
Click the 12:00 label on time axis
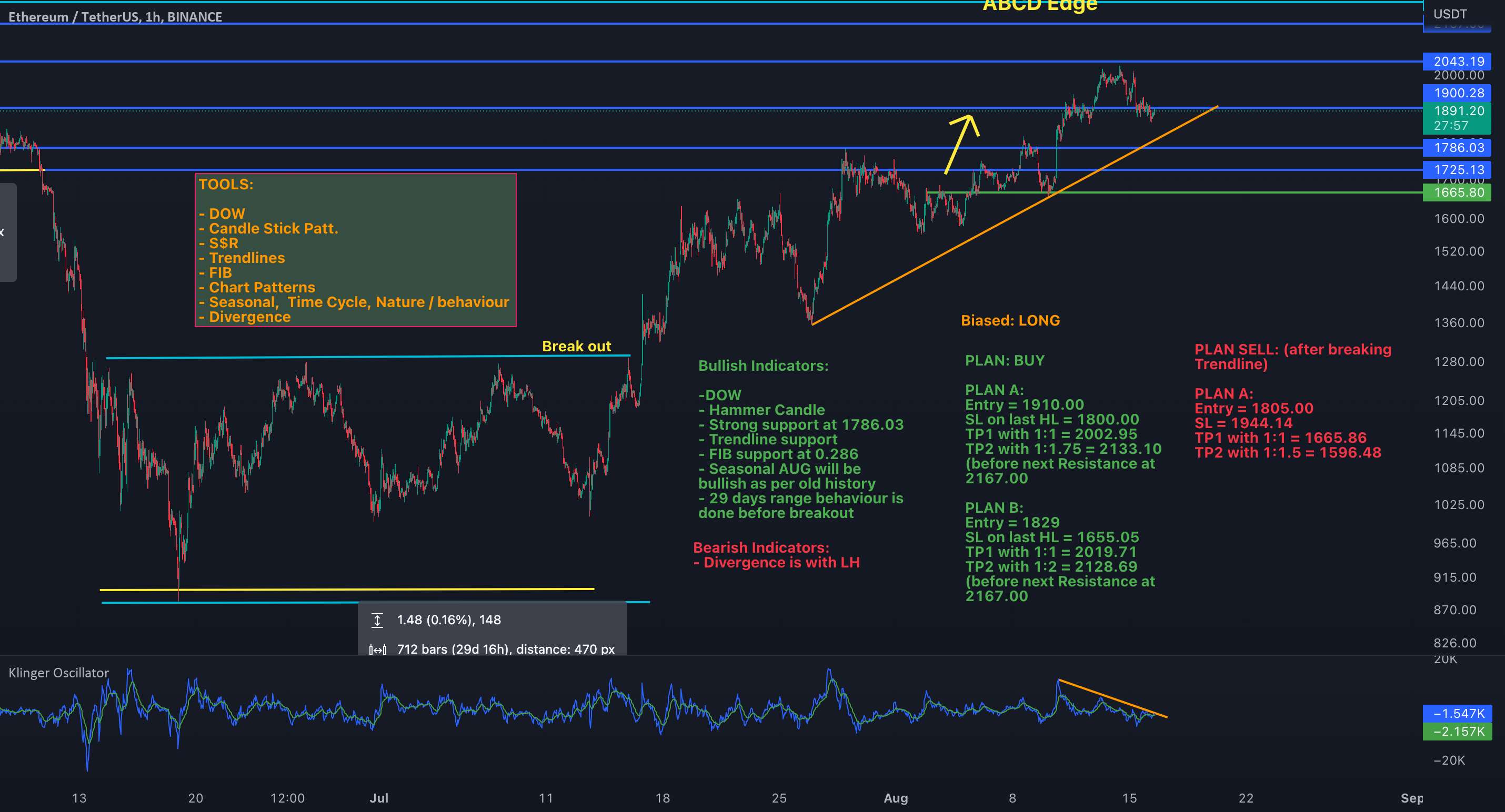pyautogui.click(x=287, y=798)
